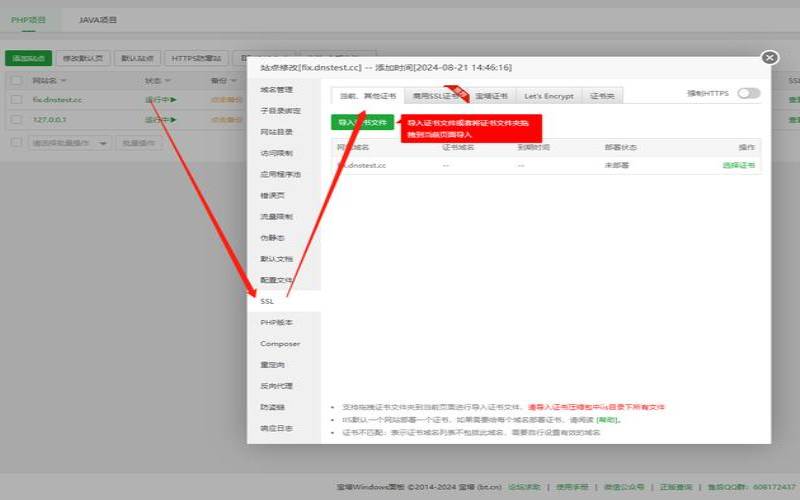Select the current/other certificate tab
Image resolution: width=800 pixels, height=500 pixels.
click(x=368, y=96)
